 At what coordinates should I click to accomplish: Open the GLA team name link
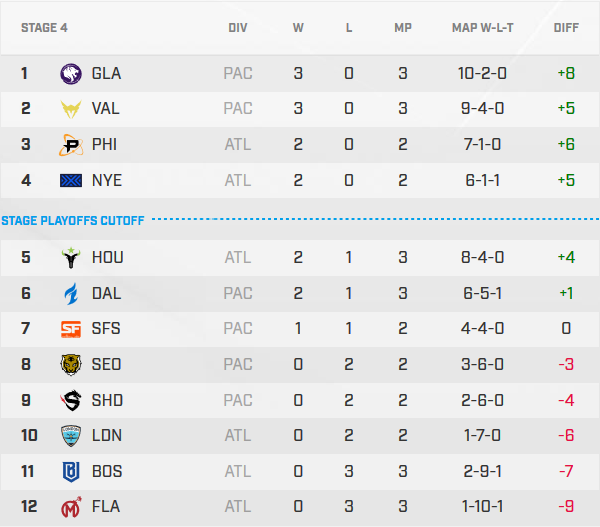tap(106, 73)
